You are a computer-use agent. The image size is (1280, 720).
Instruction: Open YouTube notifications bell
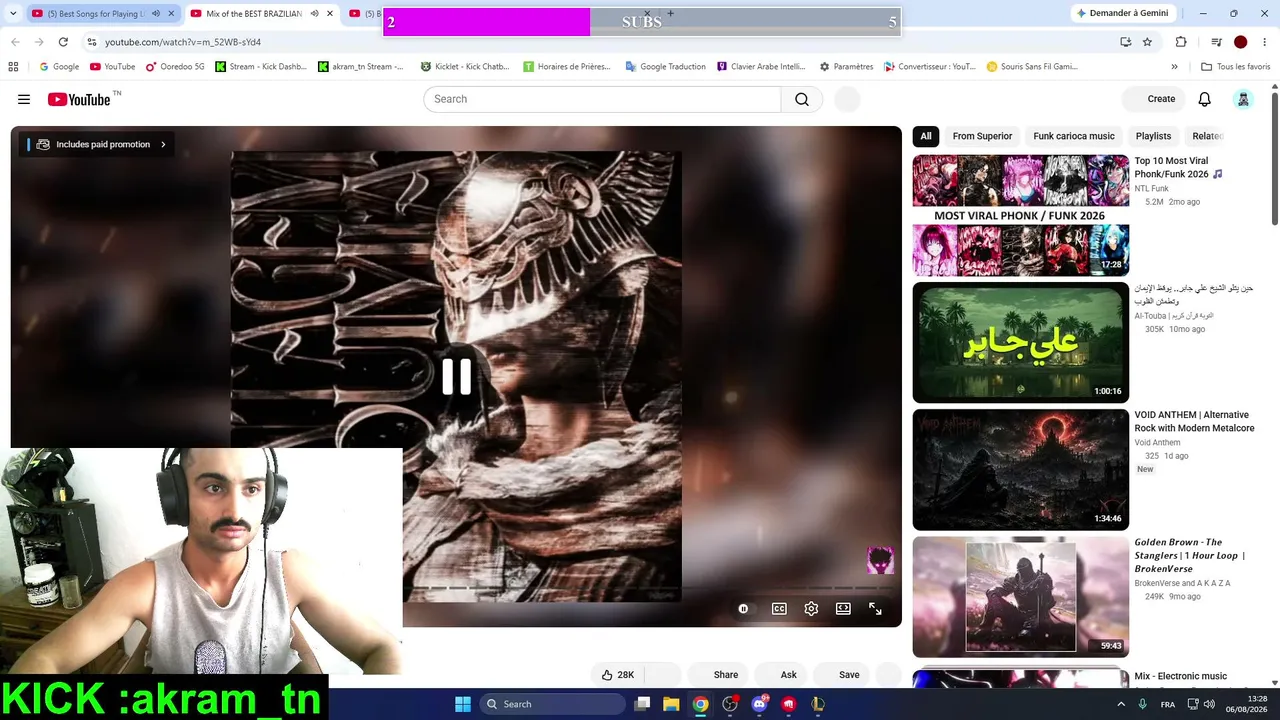click(x=1205, y=99)
